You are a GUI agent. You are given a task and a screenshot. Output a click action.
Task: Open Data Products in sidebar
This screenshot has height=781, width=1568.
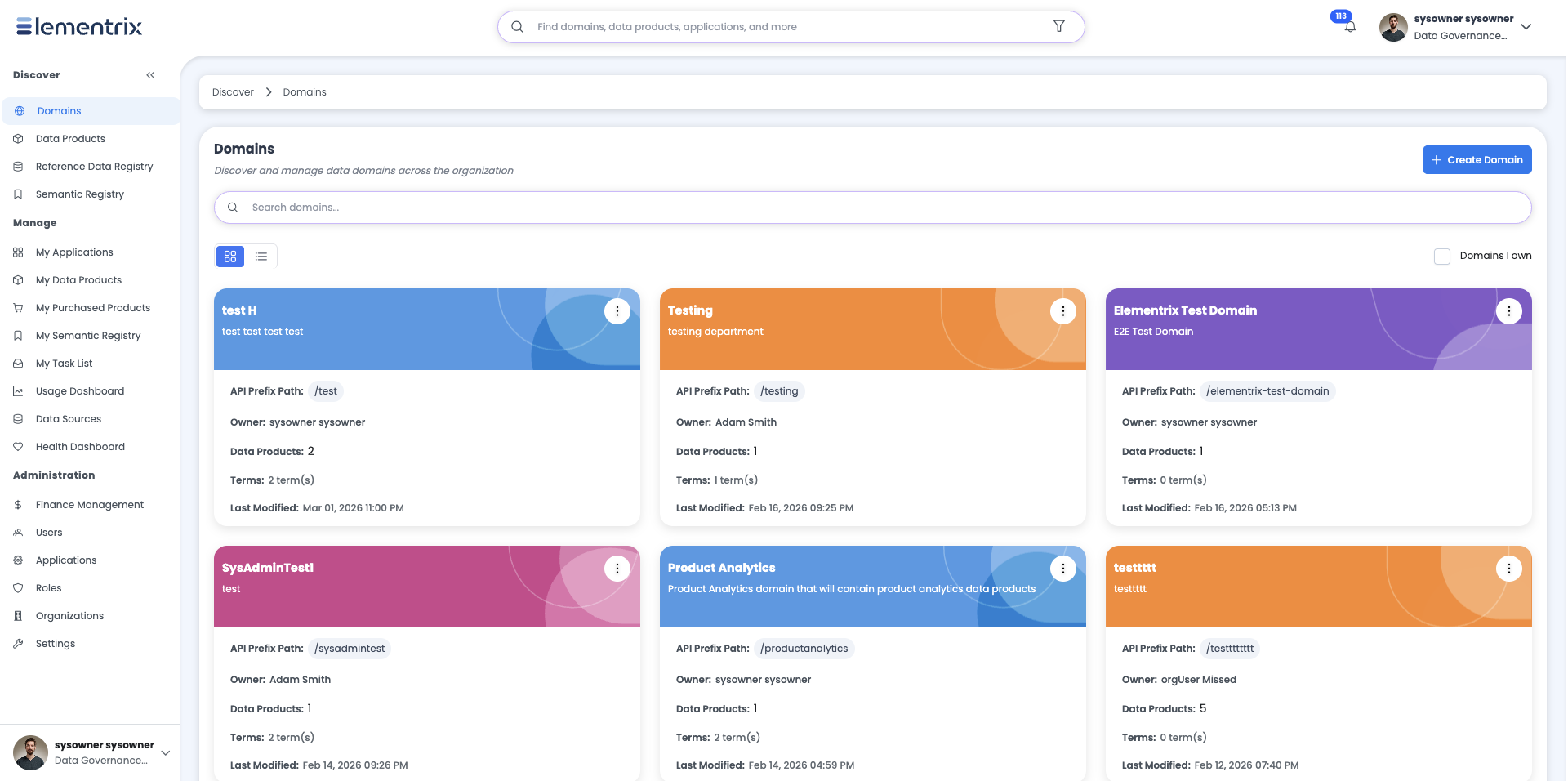click(70, 139)
